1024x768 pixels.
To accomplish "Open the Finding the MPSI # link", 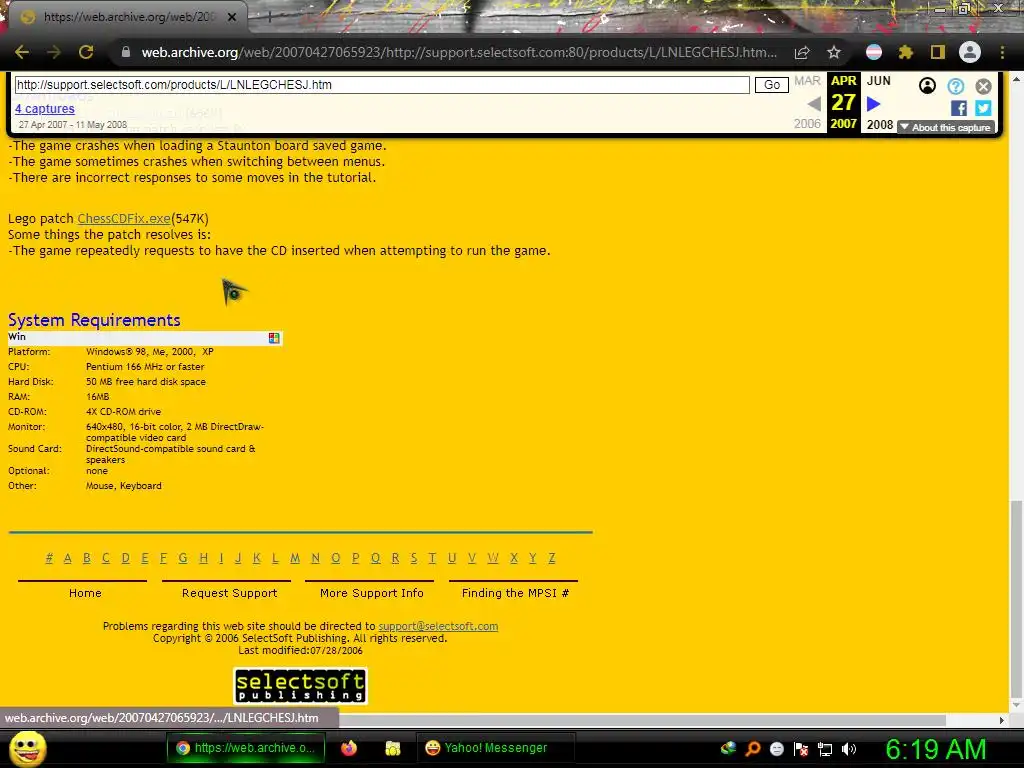I will point(515,593).
